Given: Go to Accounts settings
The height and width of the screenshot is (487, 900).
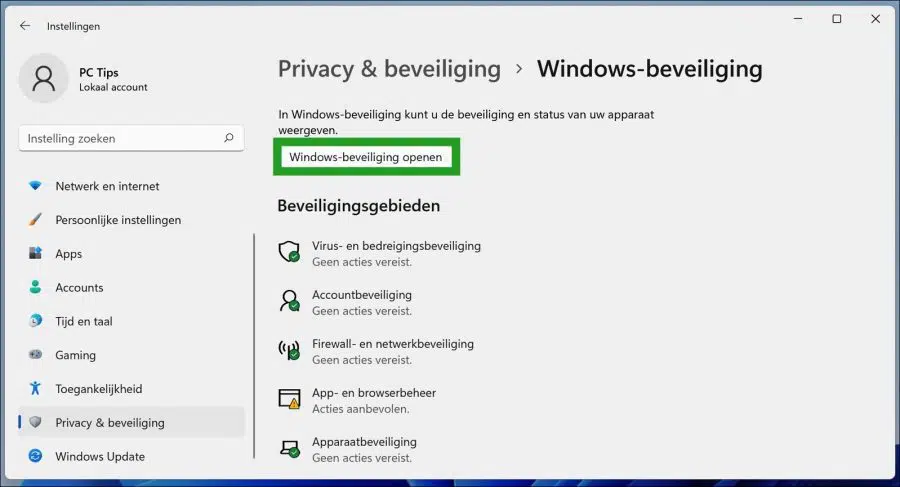Looking at the screenshot, I should point(131,287).
